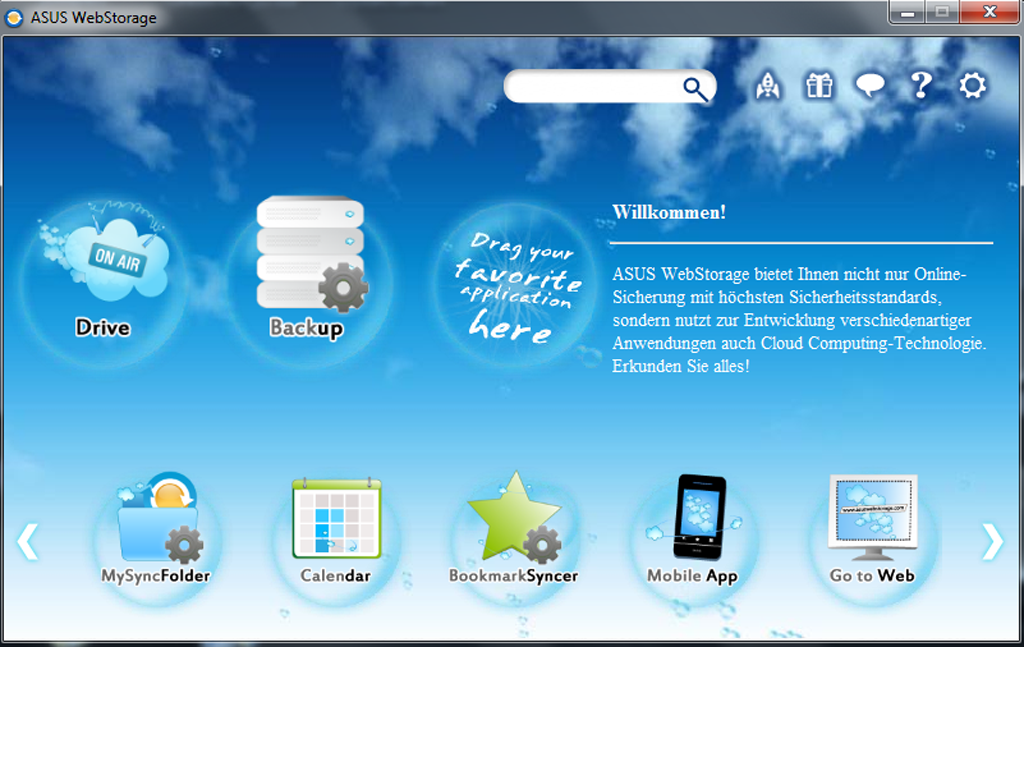Click the ASUS WebStorage title bar icon
The width and height of the screenshot is (1024, 768).
click(x=14, y=18)
